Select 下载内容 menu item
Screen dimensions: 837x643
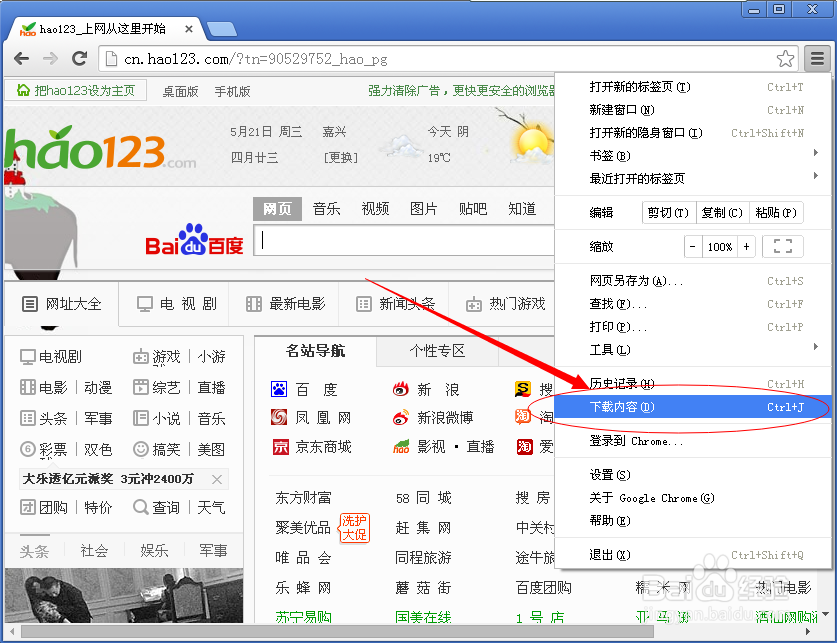692,407
